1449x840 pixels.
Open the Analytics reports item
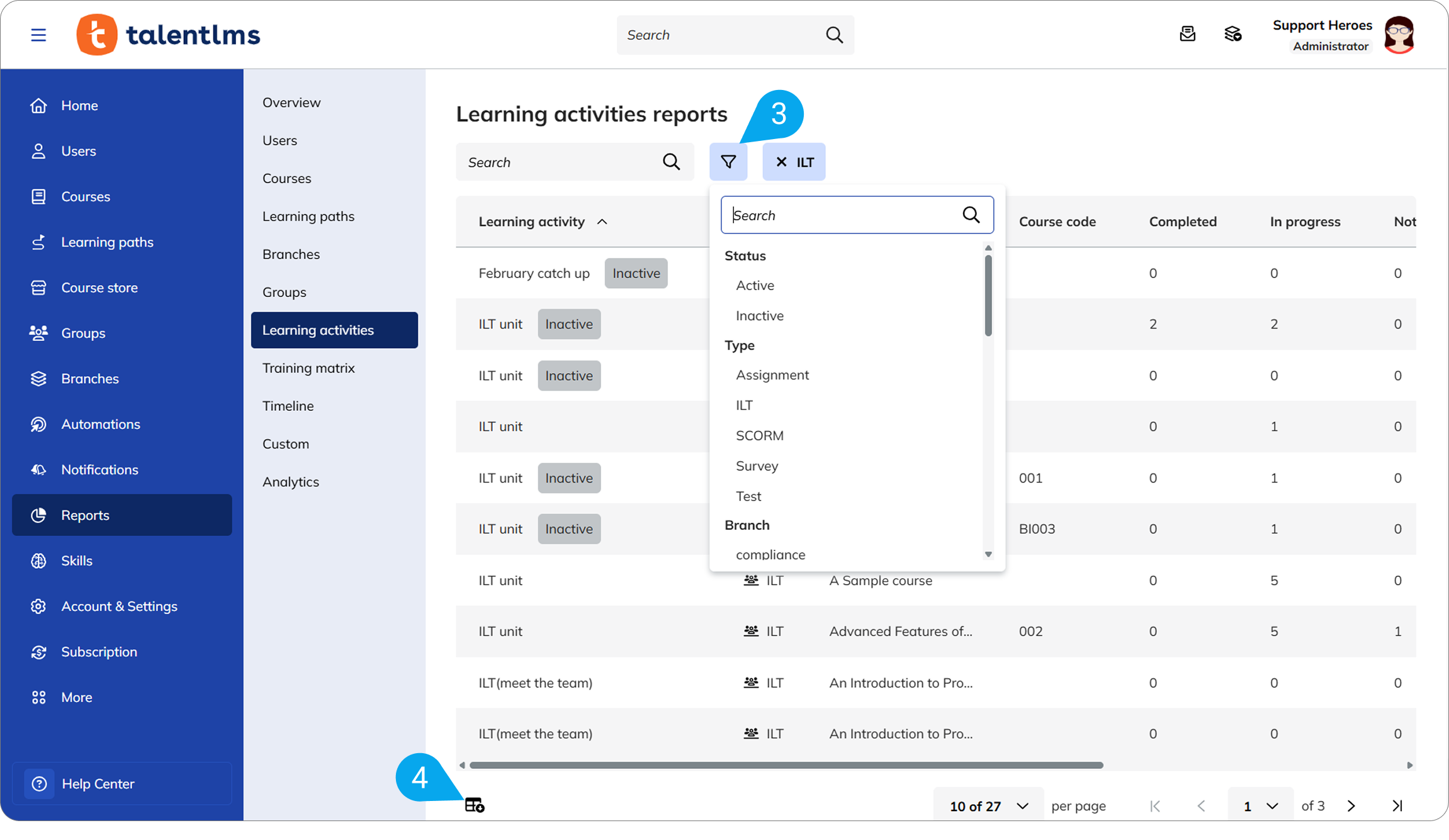[x=291, y=481]
